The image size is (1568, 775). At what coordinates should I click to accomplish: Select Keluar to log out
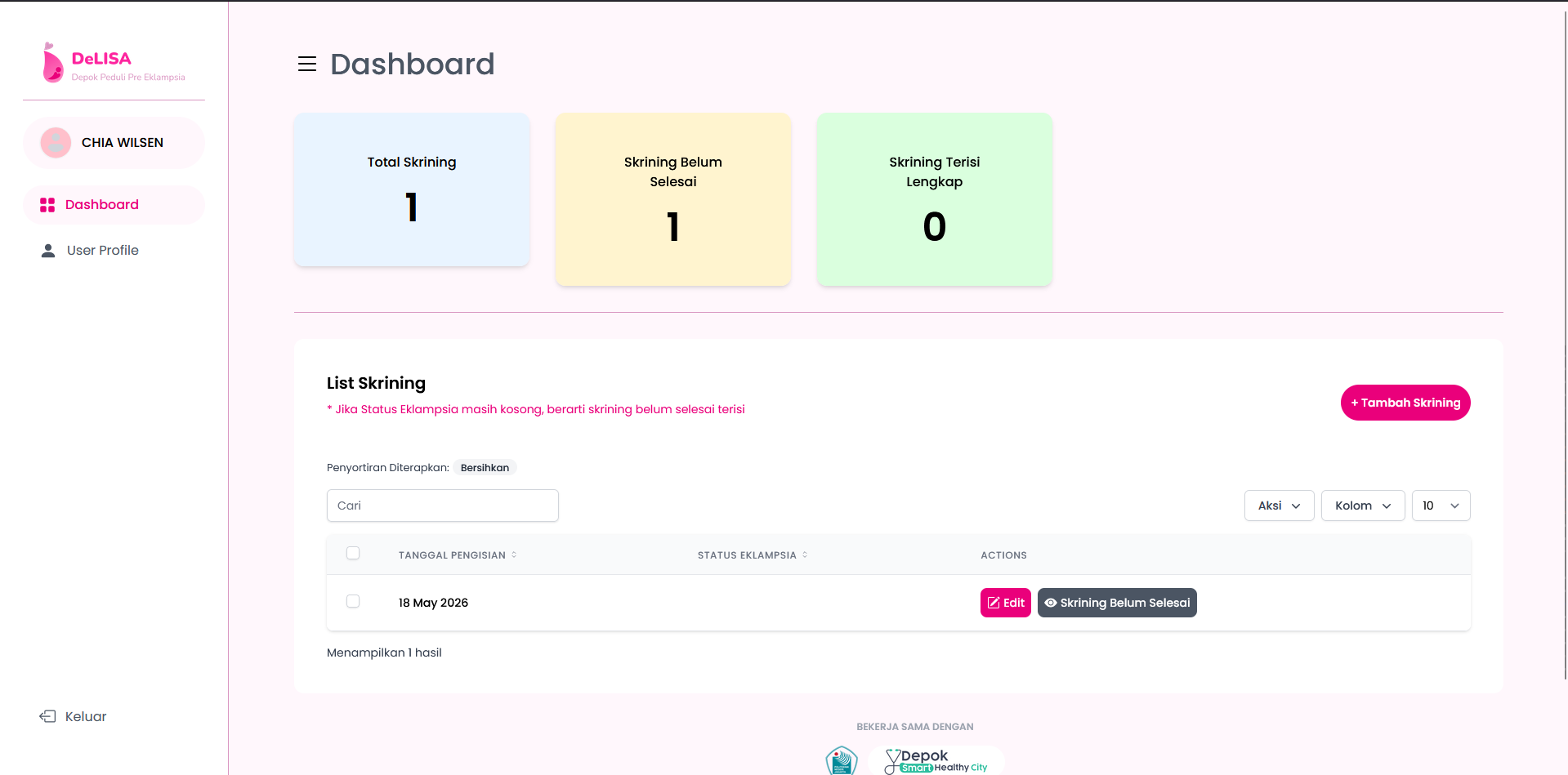(74, 716)
